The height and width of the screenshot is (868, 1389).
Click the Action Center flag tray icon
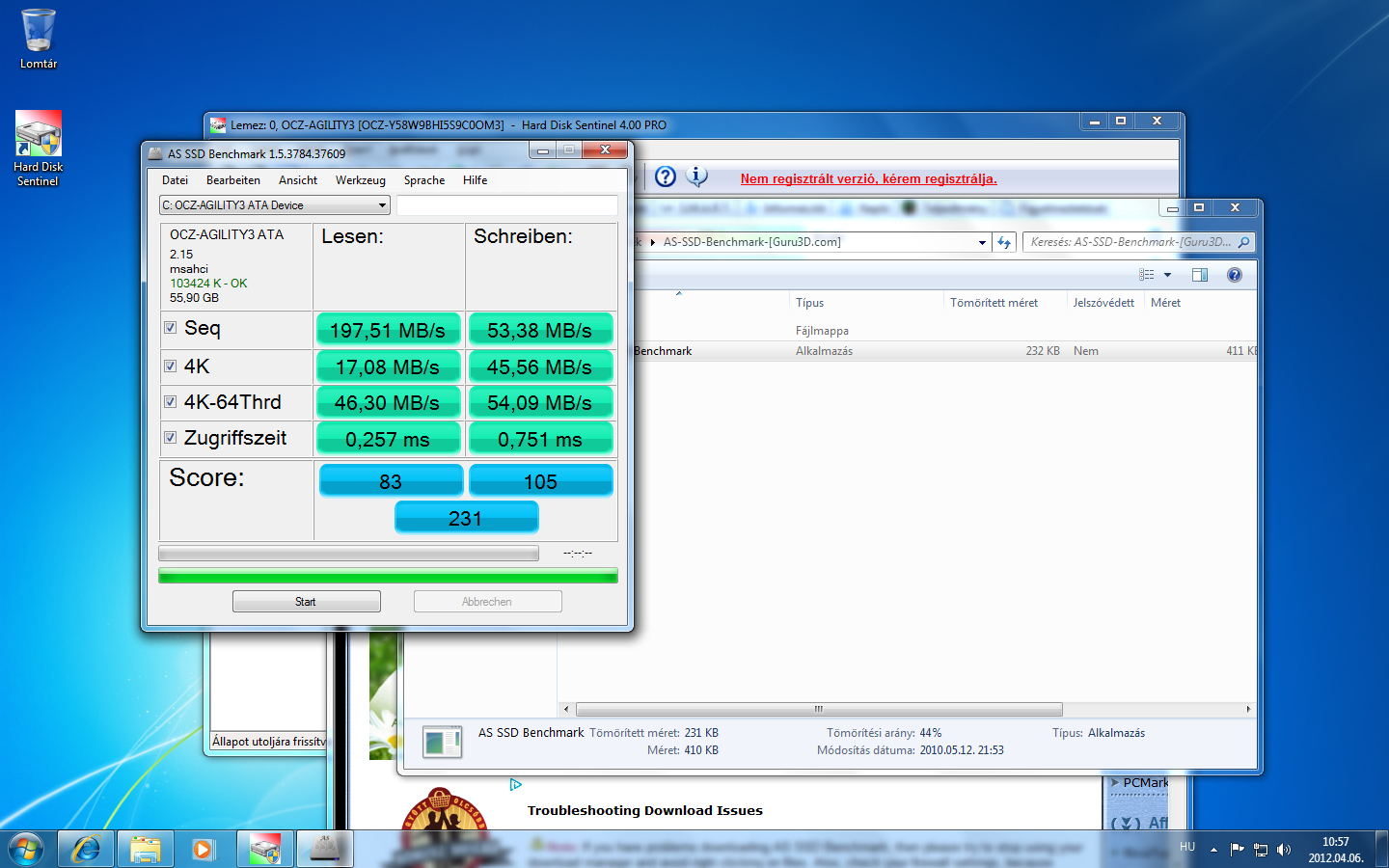click(1237, 849)
